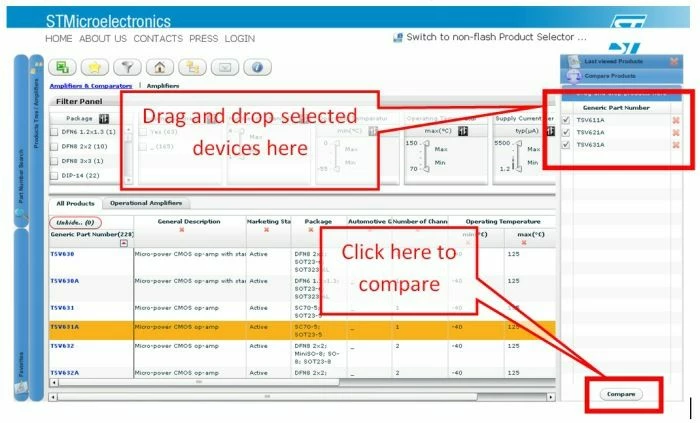
Task: Open the max(°C) filter sort control
Action: pos(462,131)
